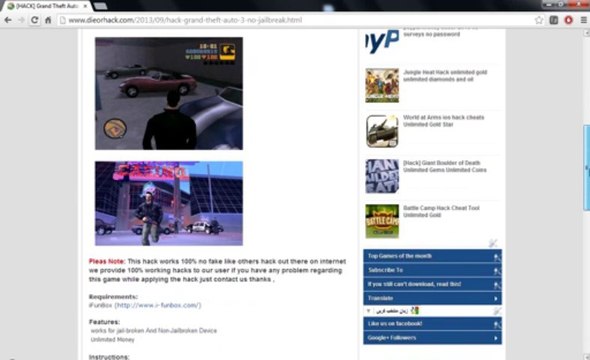
Task: Click the scrollbar down arrow
Action: (586, 356)
